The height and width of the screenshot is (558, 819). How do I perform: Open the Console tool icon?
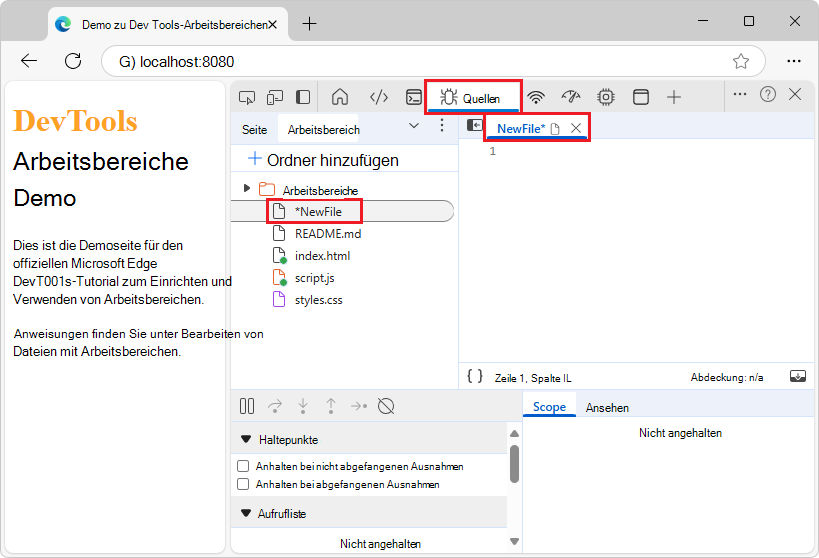(414, 97)
